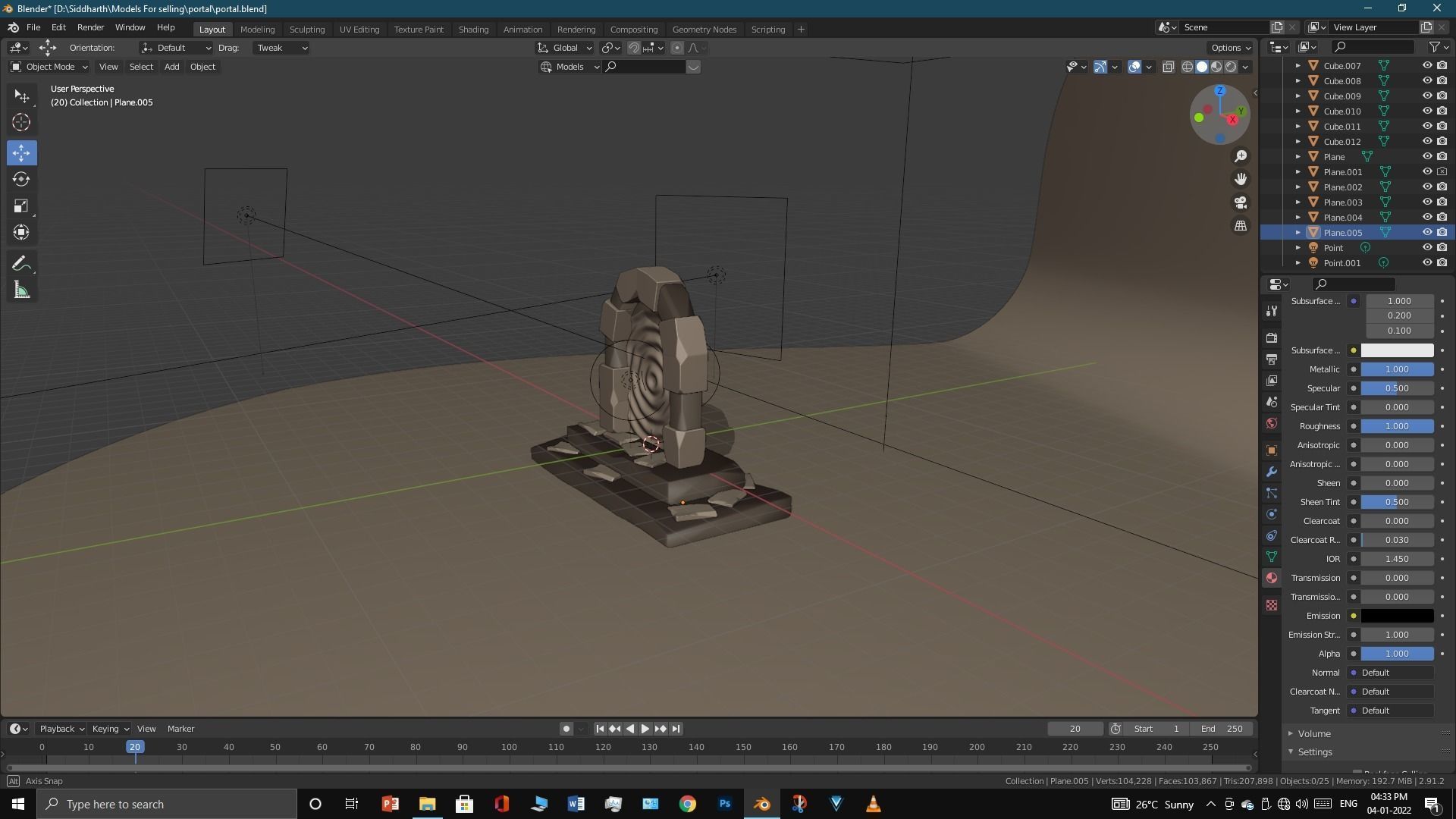1456x819 pixels.
Task: Click the zoom view magnifier icon
Action: pos(1241,156)
